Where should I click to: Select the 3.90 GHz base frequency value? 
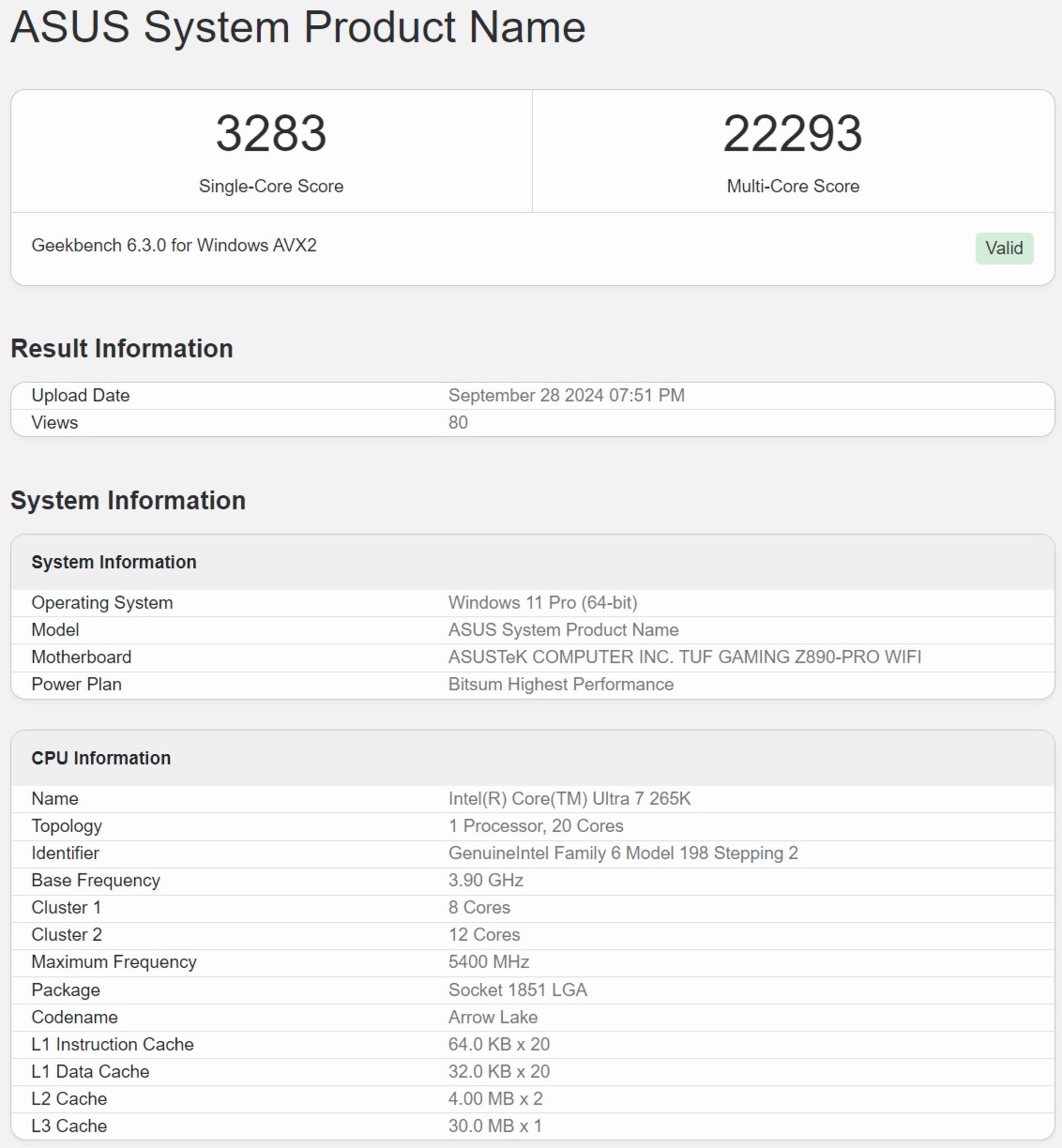coord(486,880)
